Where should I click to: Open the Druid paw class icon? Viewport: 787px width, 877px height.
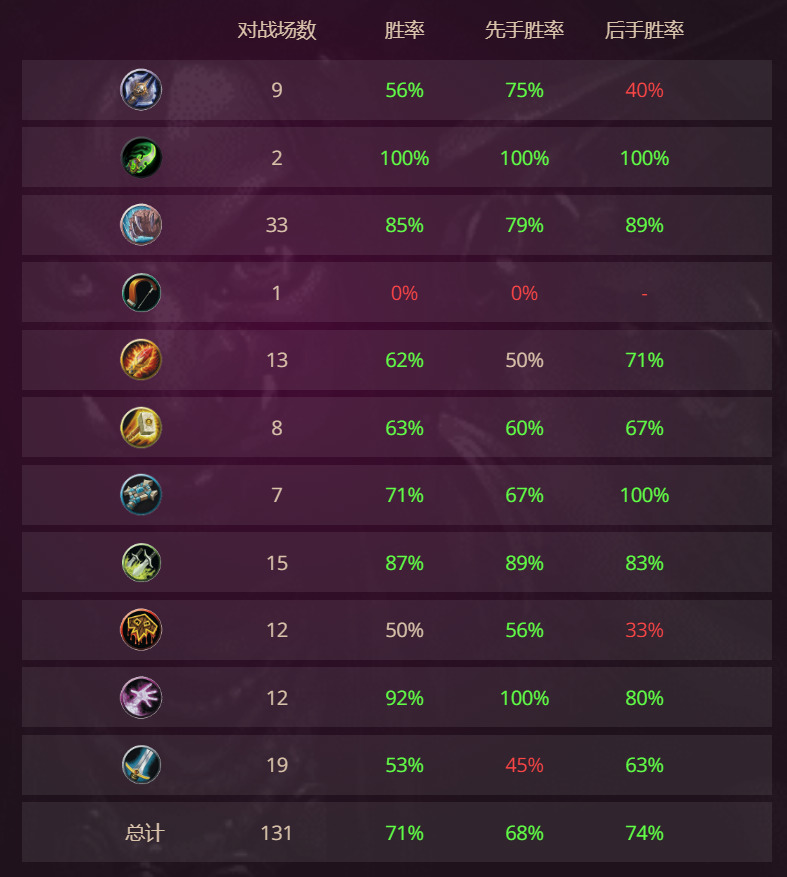tap(141, 225)
